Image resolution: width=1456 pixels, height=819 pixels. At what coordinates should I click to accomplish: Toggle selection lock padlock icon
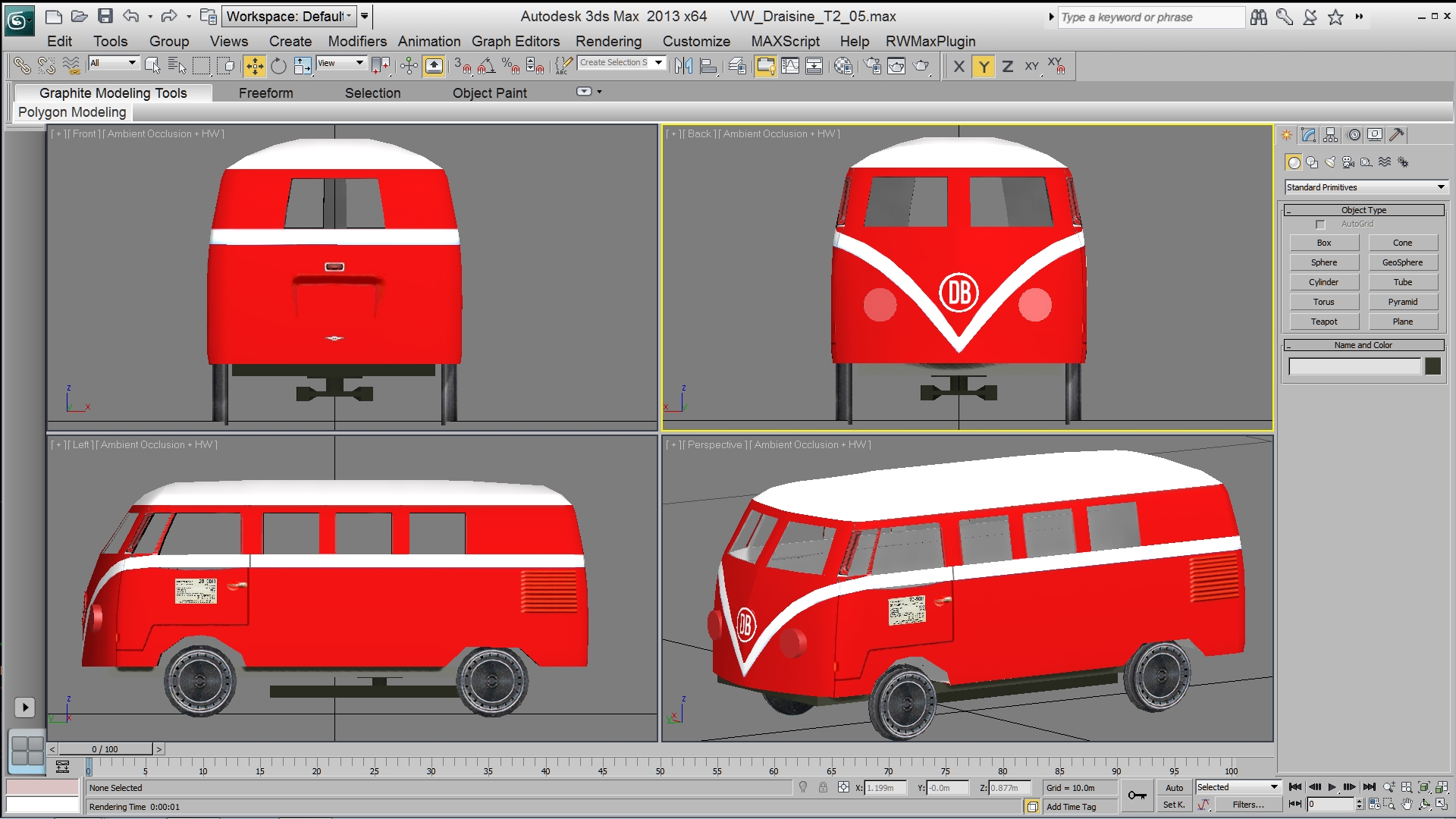click(823, 788)
